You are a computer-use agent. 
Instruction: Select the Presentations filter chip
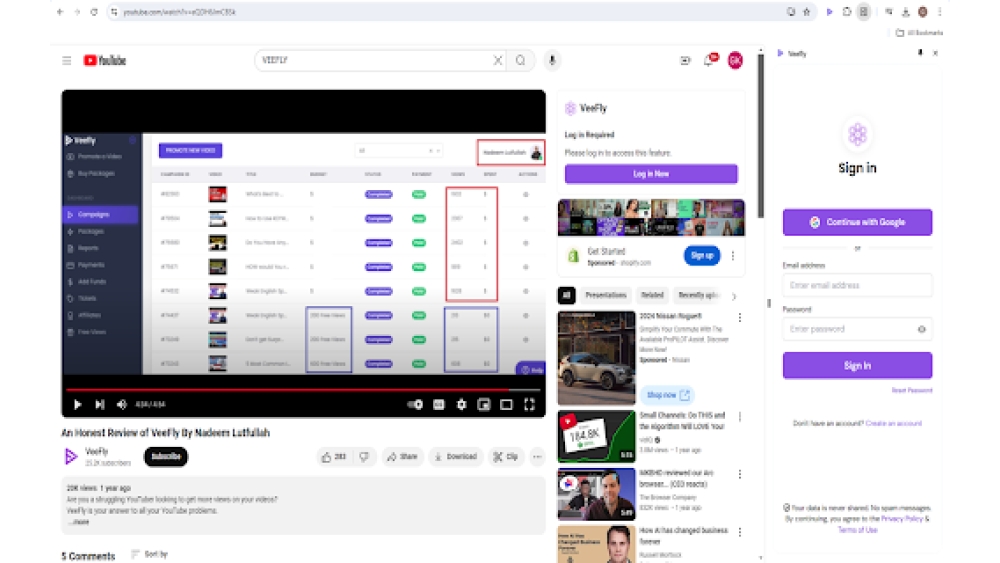coord(606,295)
